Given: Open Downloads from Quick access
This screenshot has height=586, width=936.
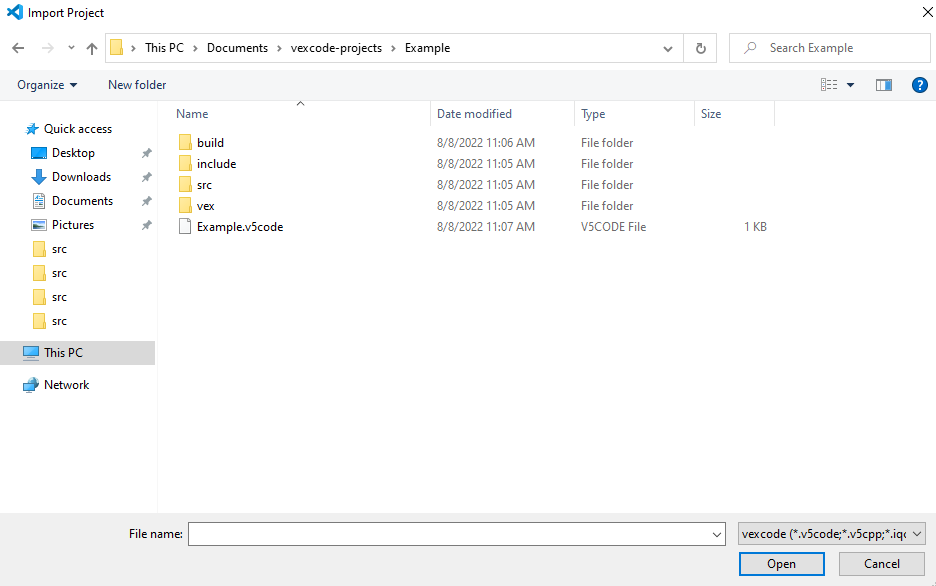Looking at the screenshot, I should 80,176.
